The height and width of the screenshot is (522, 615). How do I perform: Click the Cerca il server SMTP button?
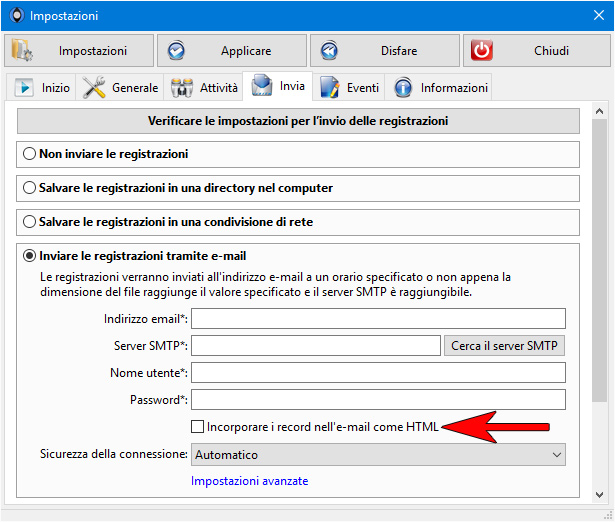point(504,346)
